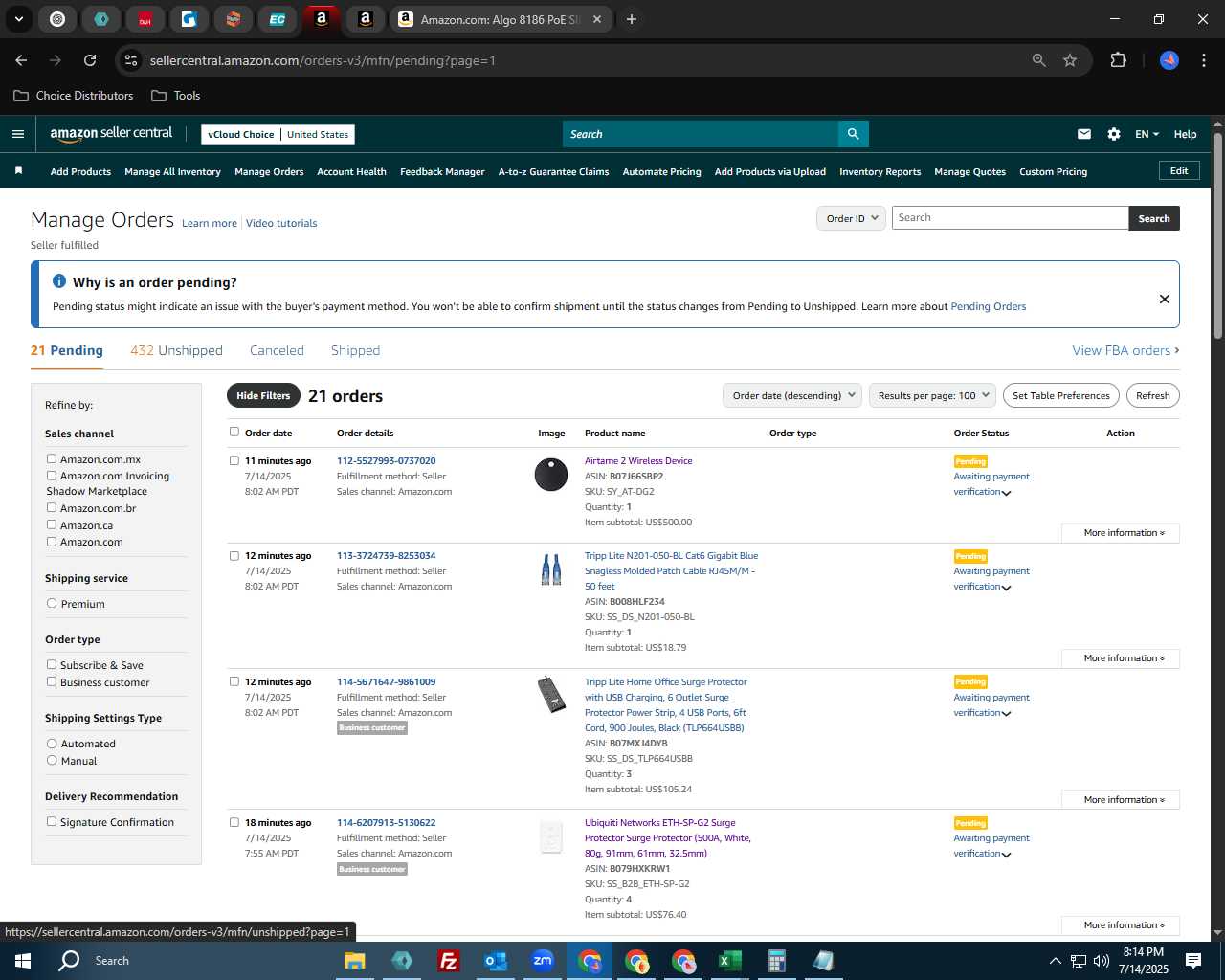Switch to the Canceled orders tab

[x=277, y=350]
